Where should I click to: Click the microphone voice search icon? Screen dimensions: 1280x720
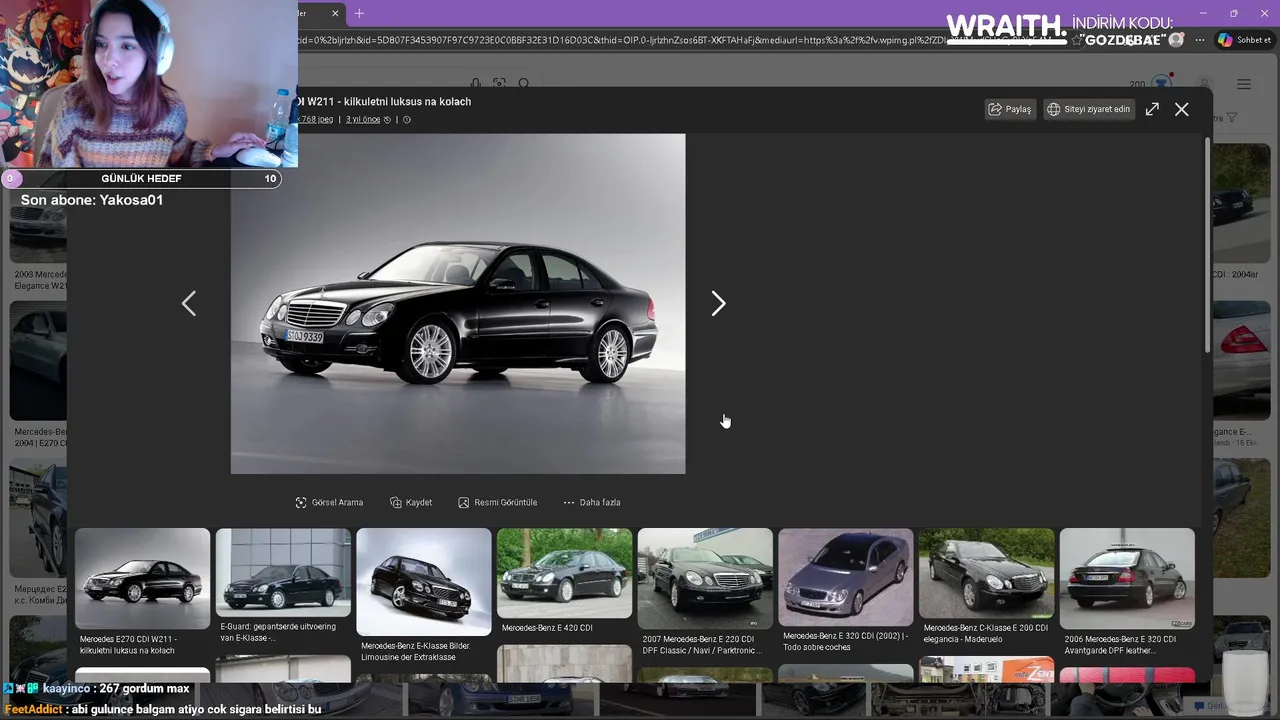tap(476, 83)
